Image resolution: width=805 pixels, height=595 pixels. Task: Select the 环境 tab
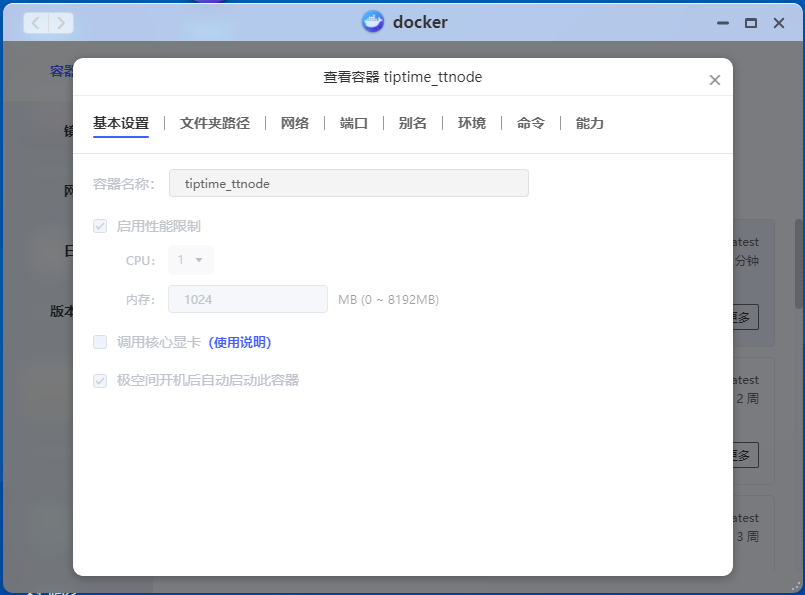(472, 123)
